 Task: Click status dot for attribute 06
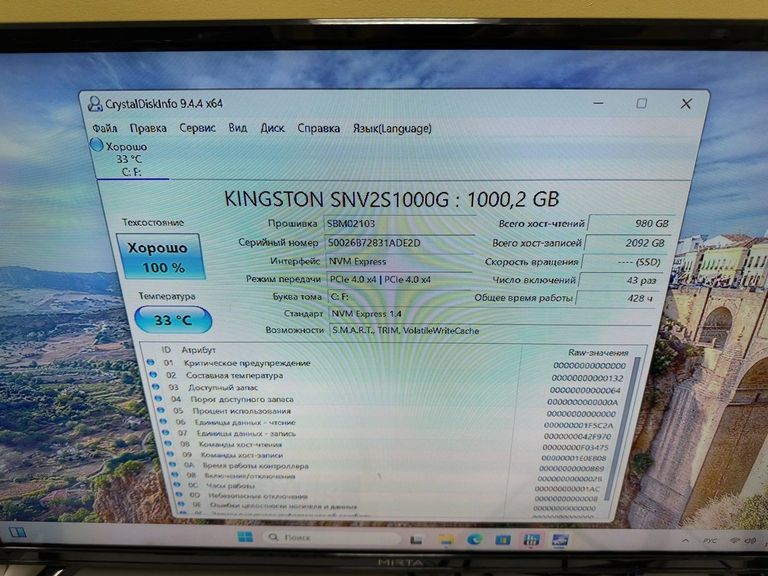[x=163, y=421]
